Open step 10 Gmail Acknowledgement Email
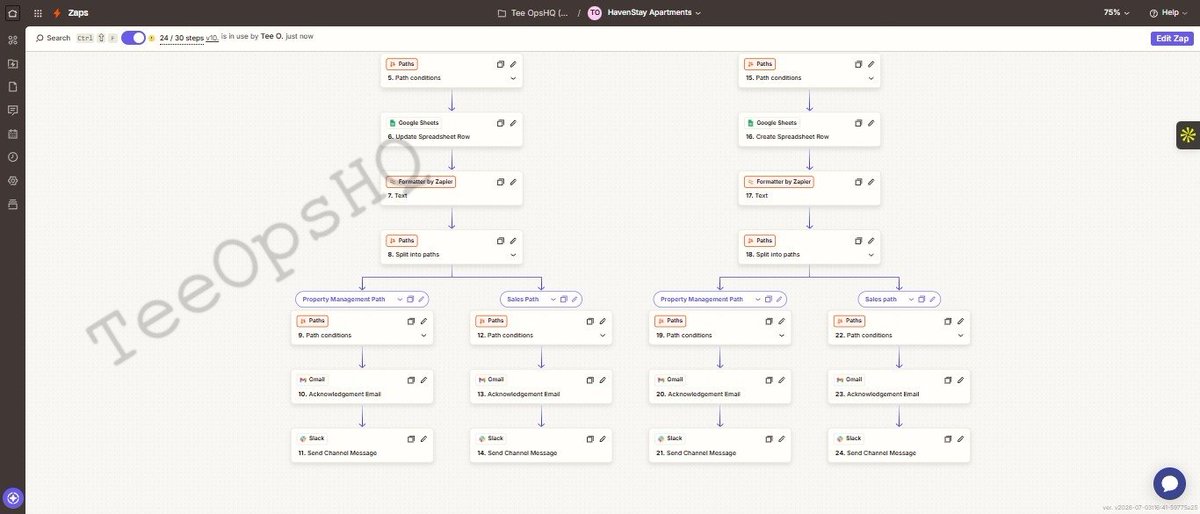The image size is (1200, 514). (362, 386)
